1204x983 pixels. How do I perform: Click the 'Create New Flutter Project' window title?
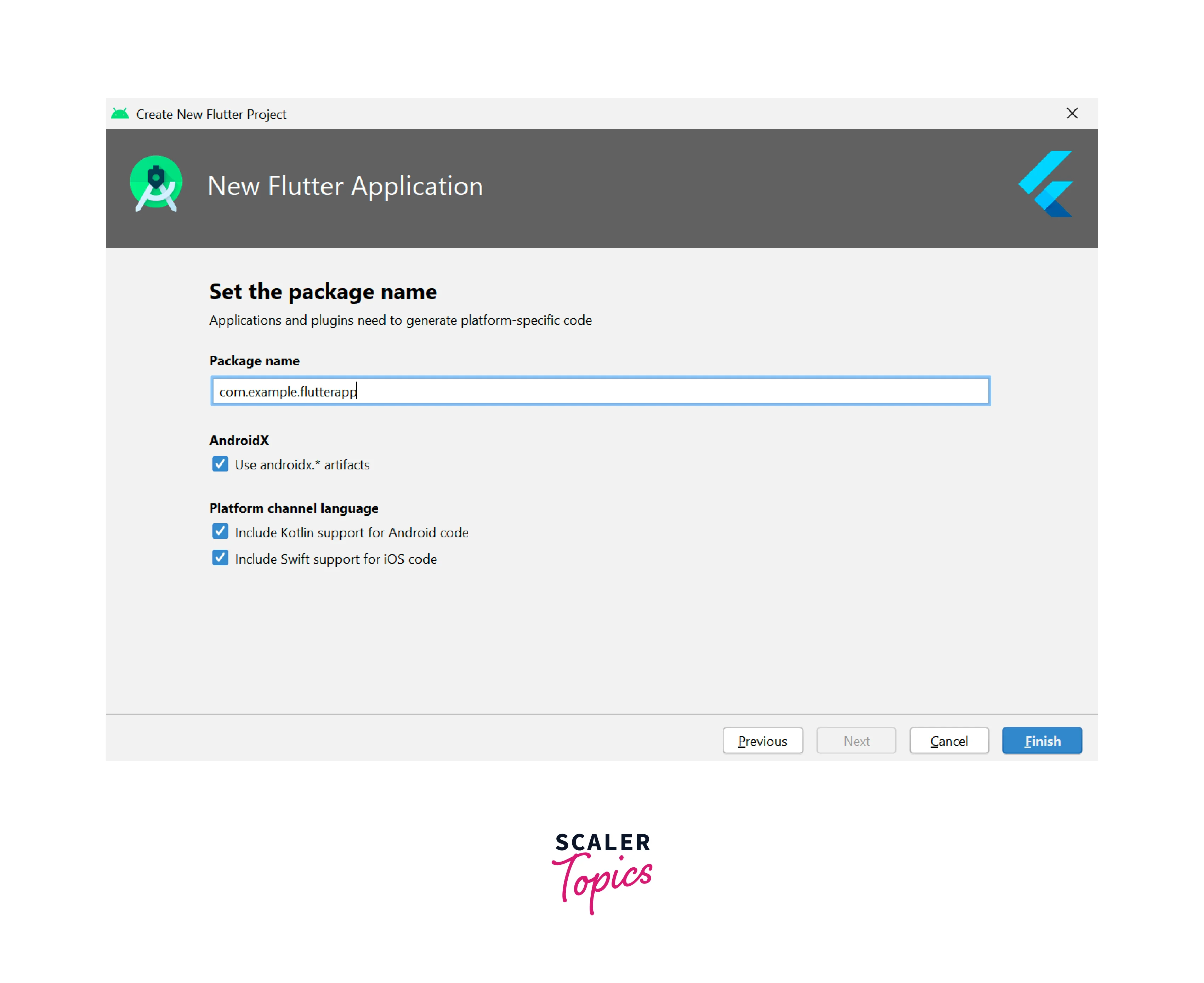pos(211,114)
